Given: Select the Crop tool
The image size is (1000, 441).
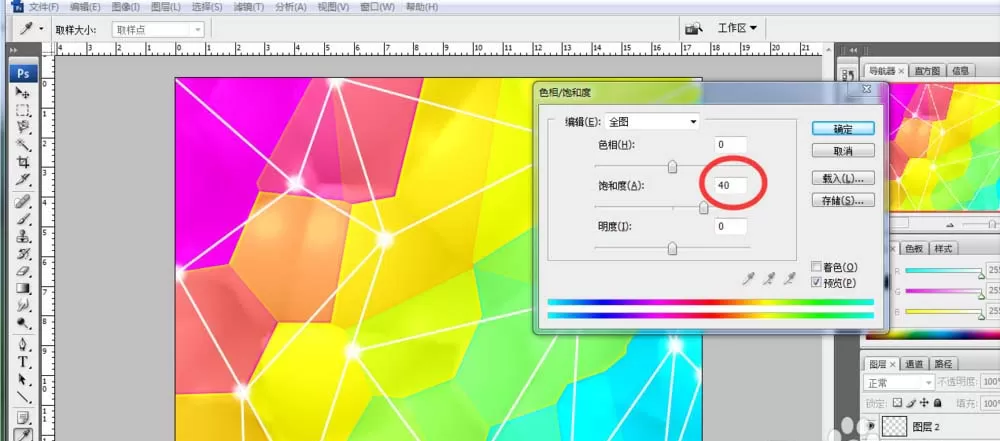Looking at the screenshot, I should click(23, 161).
